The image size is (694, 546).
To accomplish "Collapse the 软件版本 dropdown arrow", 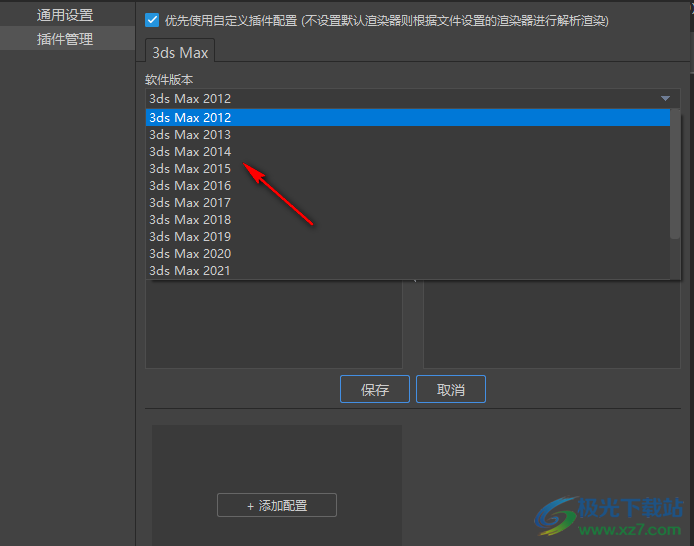I will pos(665,98).
